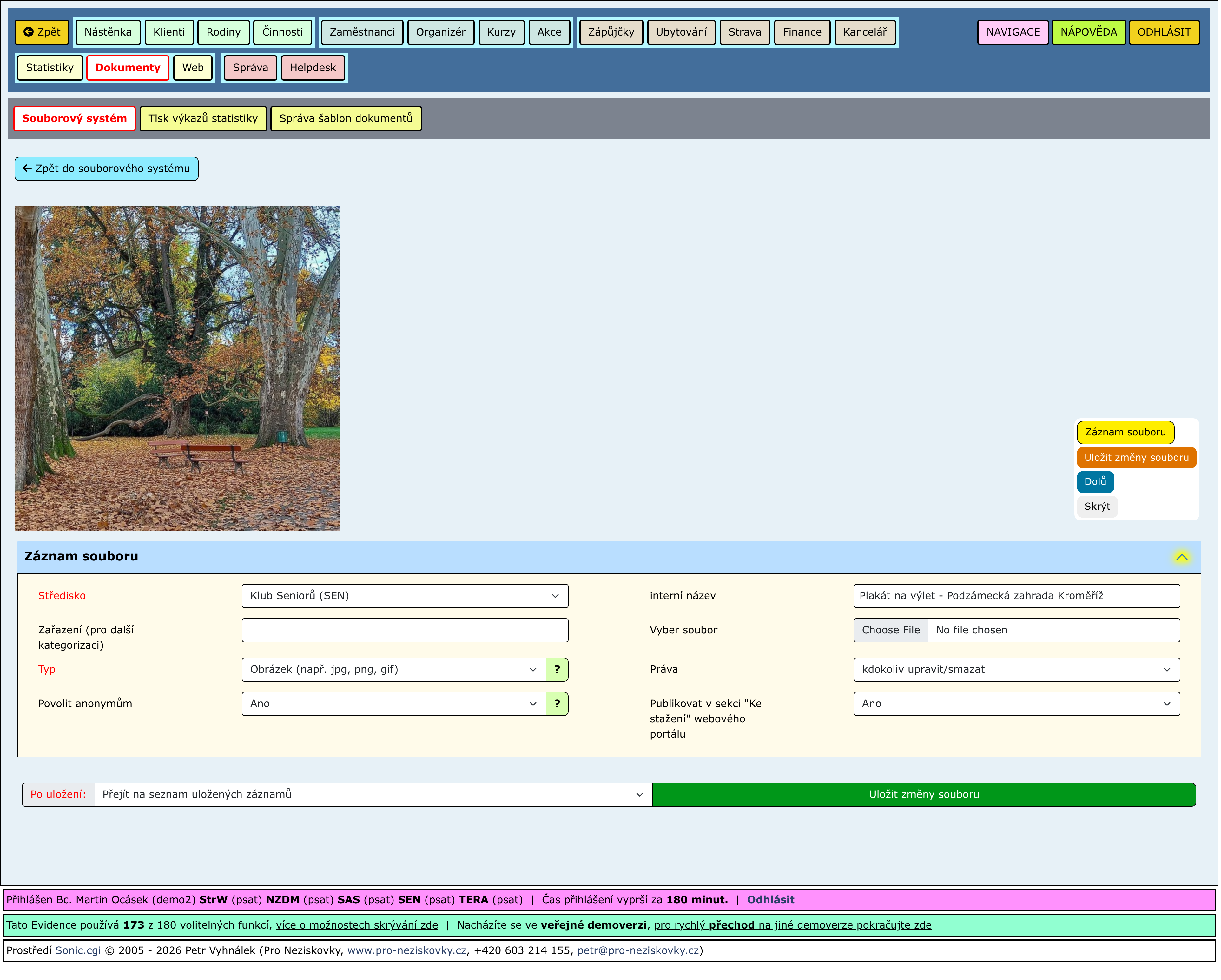Click the autumn park image preview
Screen dimensions: 1221x980
177,368
